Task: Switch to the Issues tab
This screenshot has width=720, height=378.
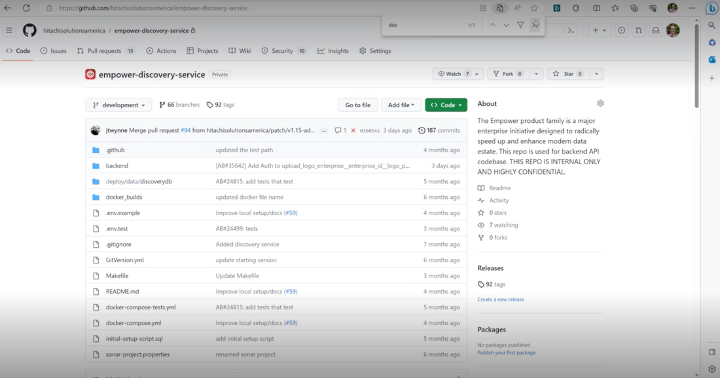Action: (53, 51)
